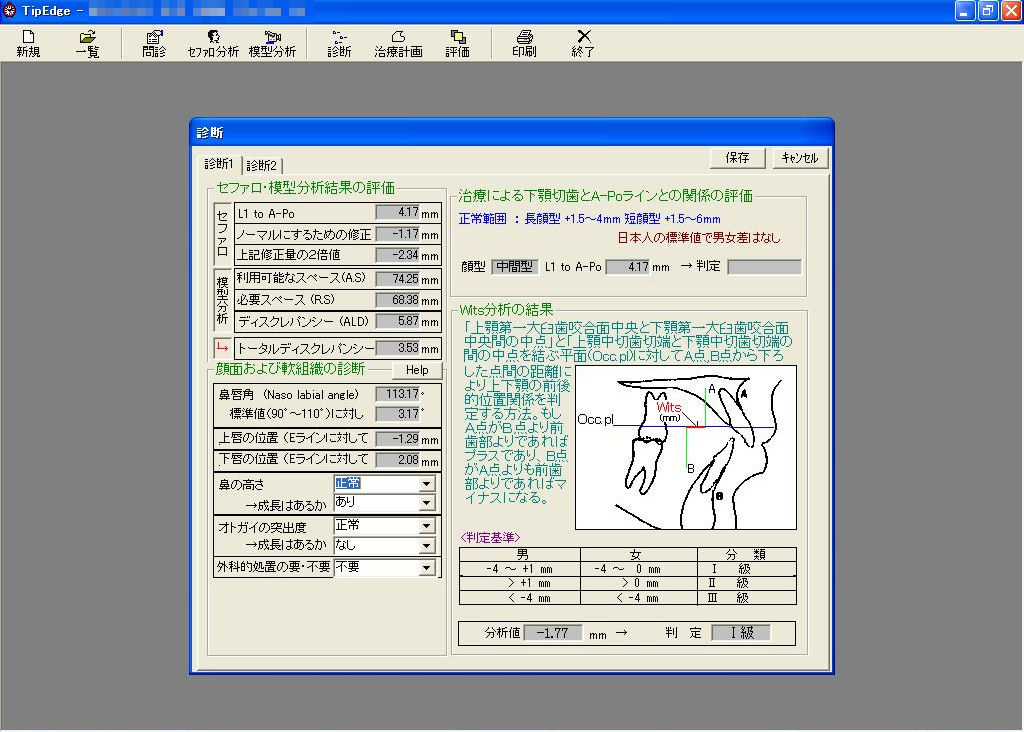Click the 評価 evaluation toolbar icon
This screenshot has width=1024, height=732.
click(458, 43)
